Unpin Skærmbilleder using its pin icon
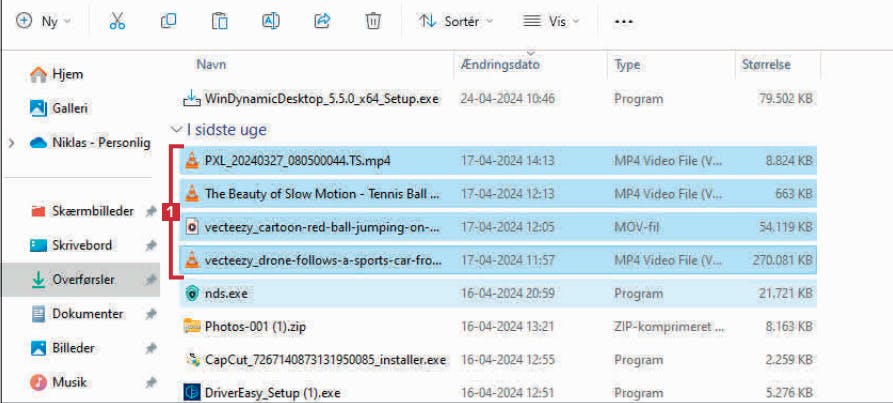 tap(150, 212)
